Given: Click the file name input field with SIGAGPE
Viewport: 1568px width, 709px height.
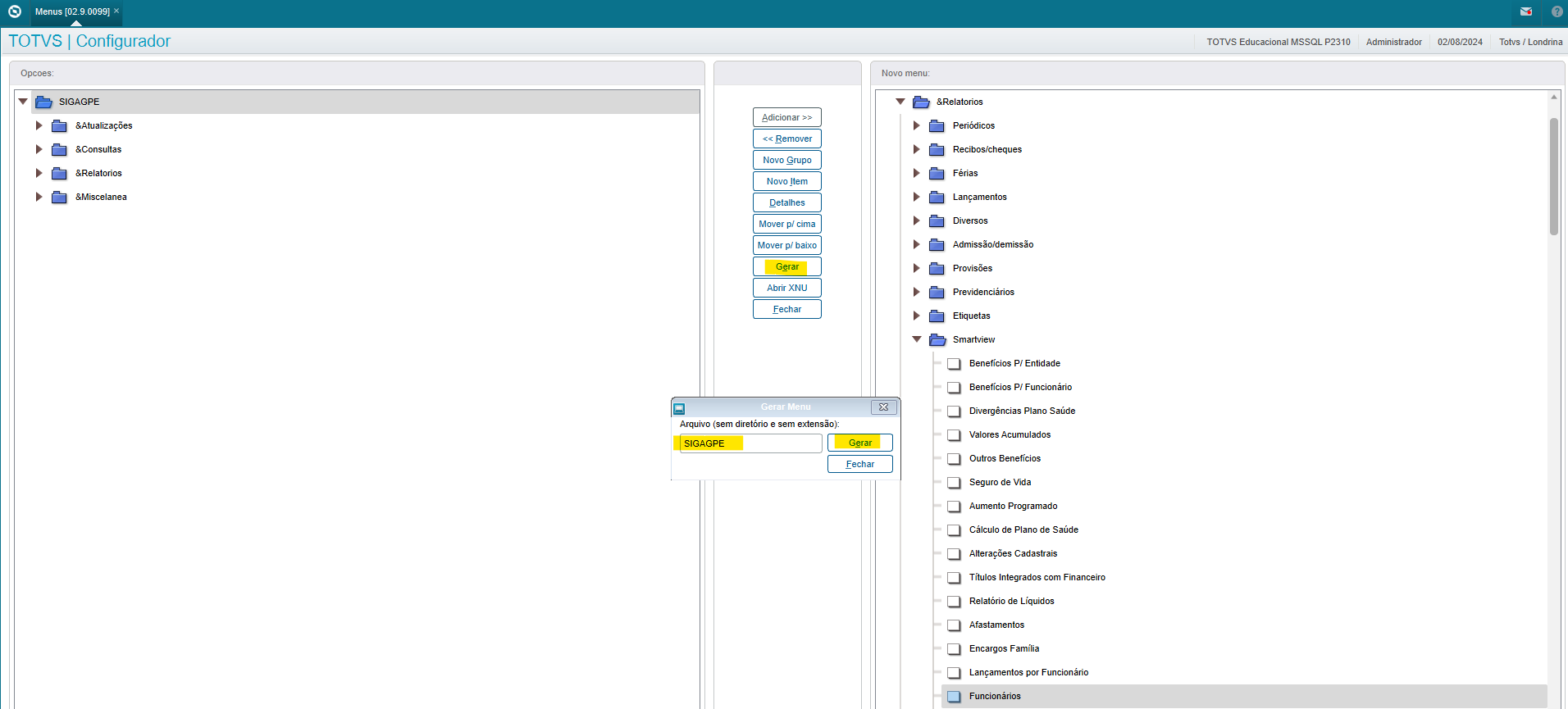Looking at the screenshot, I should coord(750,443).
